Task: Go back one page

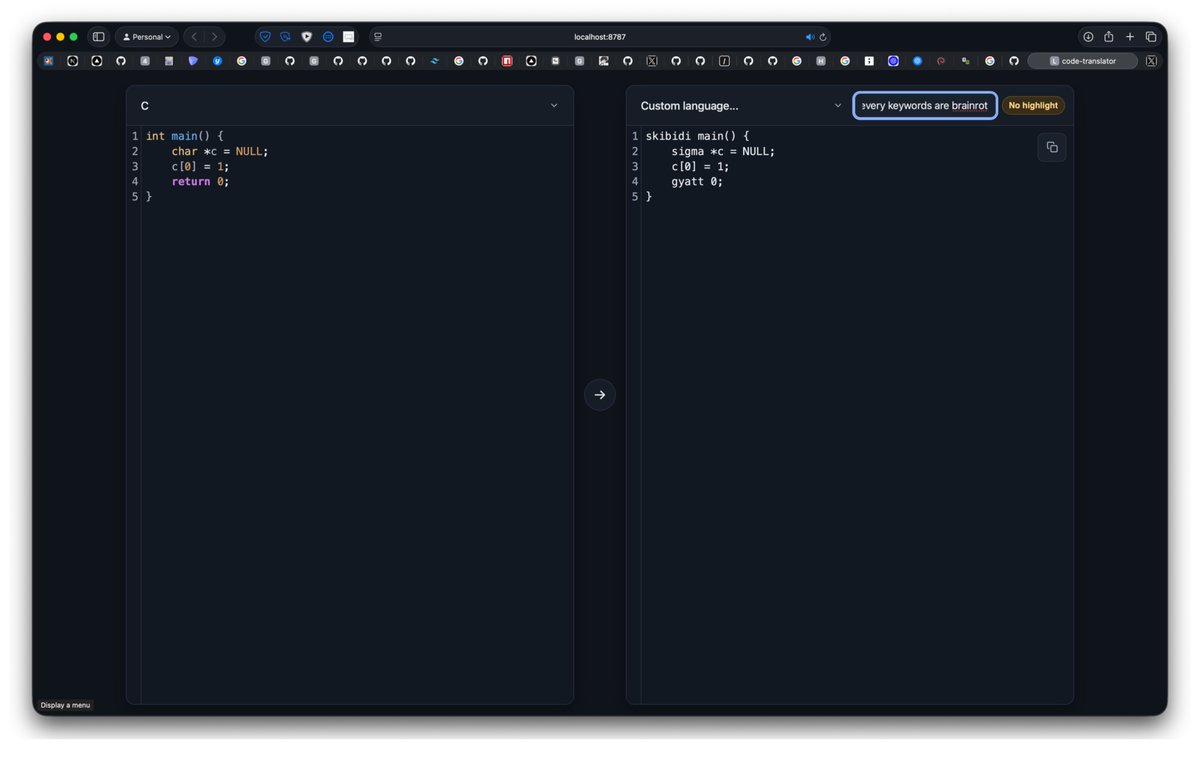Action: pyautogui.click(x=194, y=37)
